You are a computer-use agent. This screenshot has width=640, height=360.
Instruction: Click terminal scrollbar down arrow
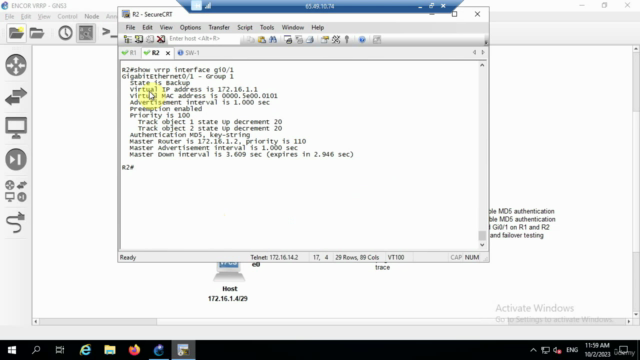coord(482,245)
